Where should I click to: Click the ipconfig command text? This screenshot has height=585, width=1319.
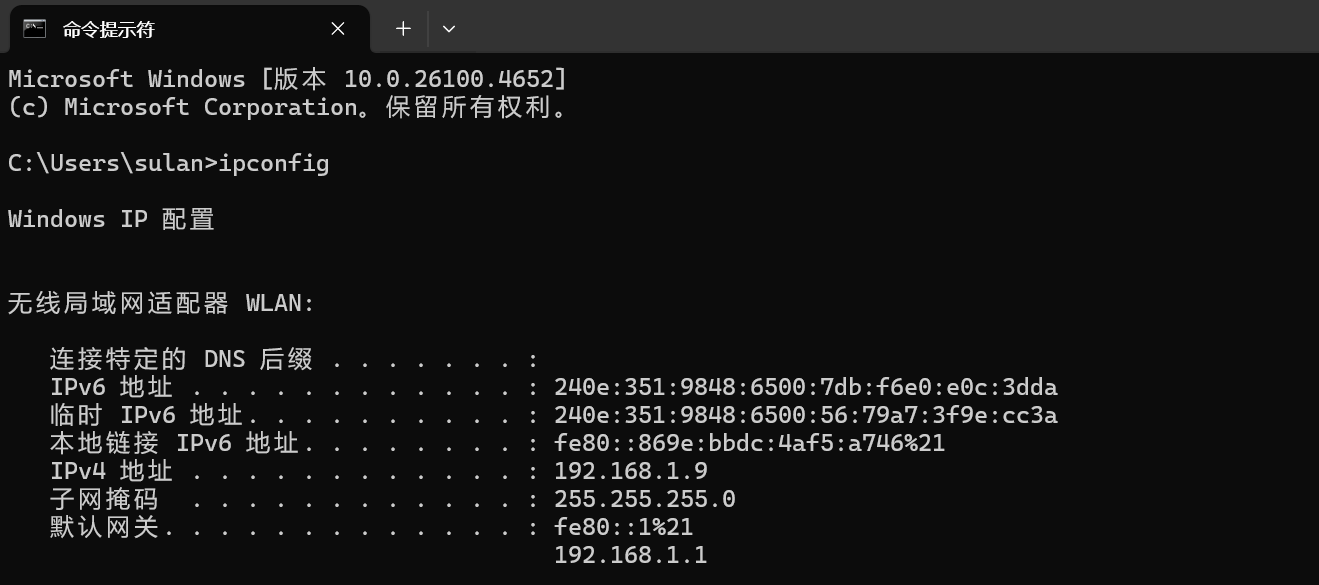273,163
